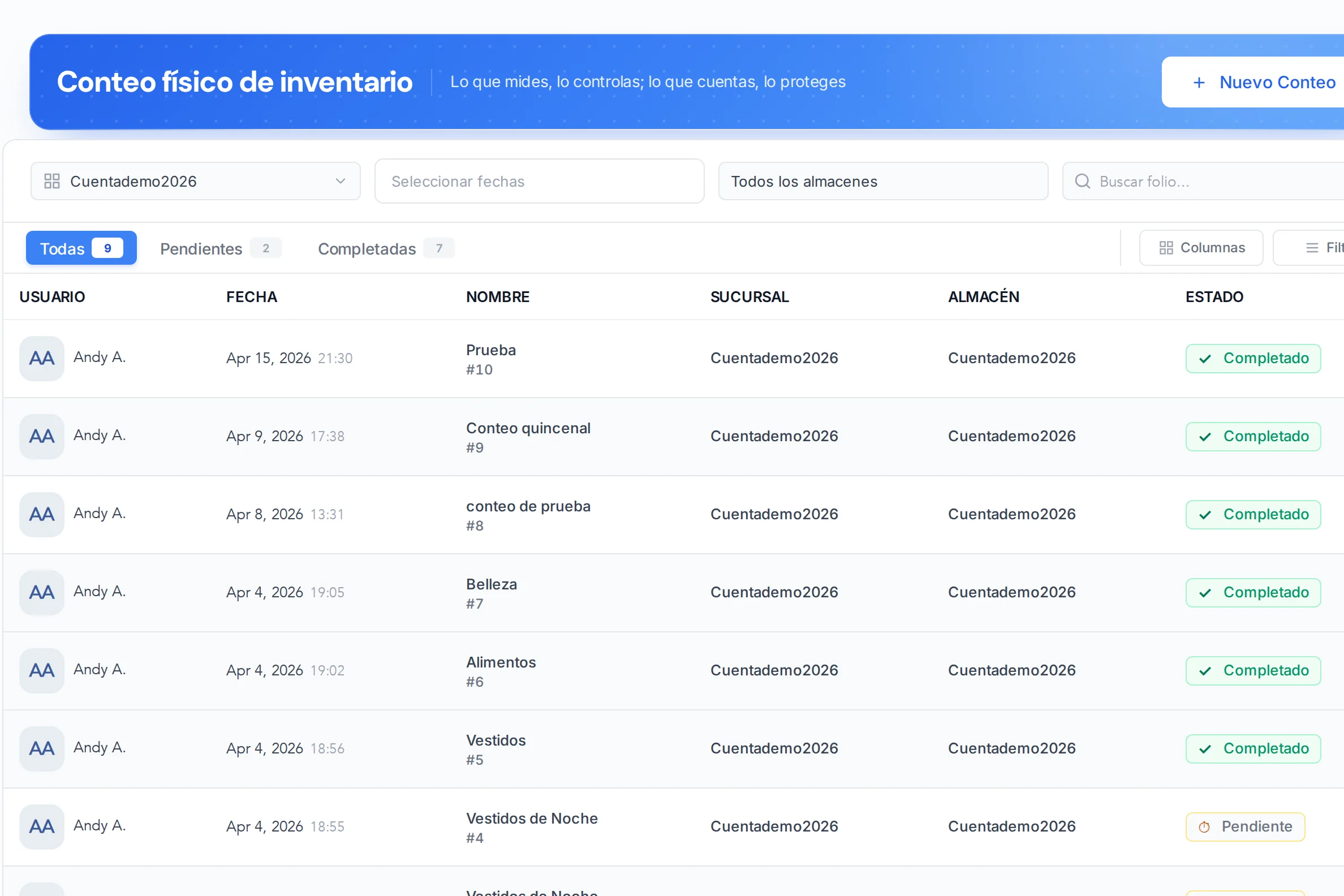Open the Todos los almacenes selector

coord(883,181)
